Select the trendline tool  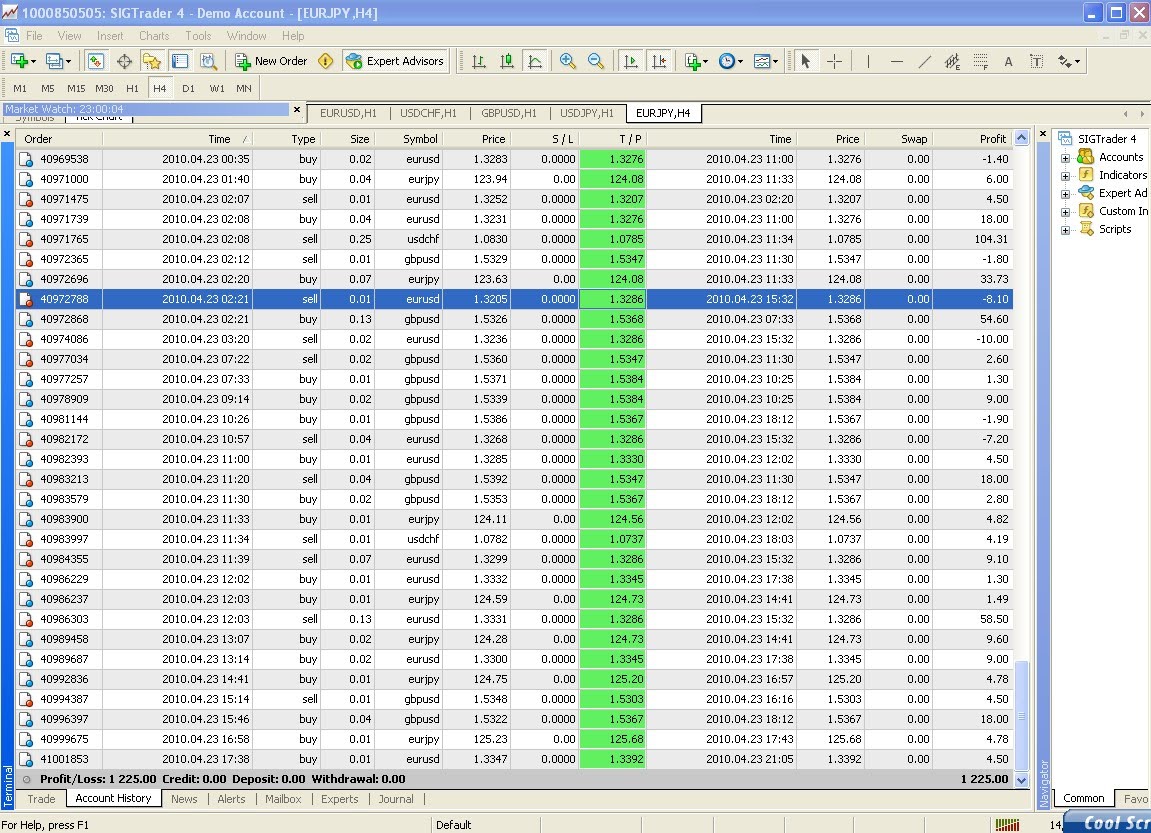925,62
